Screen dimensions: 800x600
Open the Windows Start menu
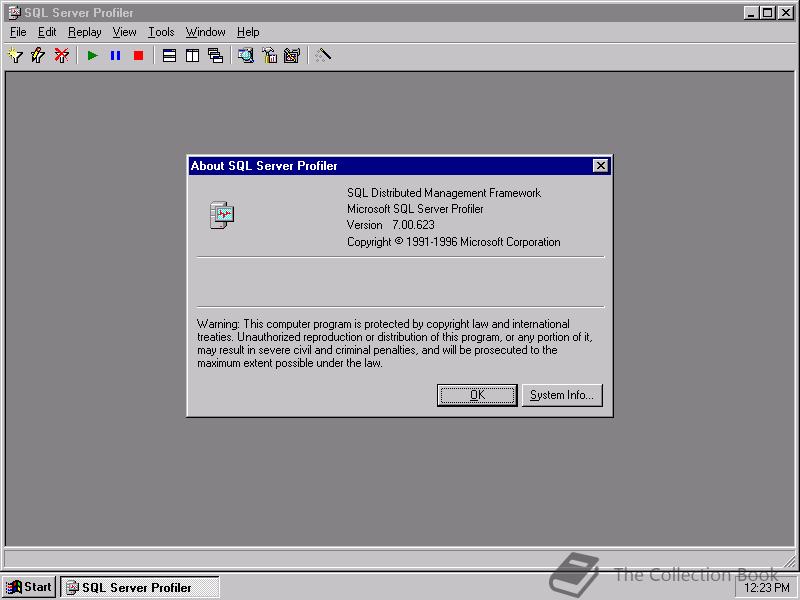tap(29, 587)
